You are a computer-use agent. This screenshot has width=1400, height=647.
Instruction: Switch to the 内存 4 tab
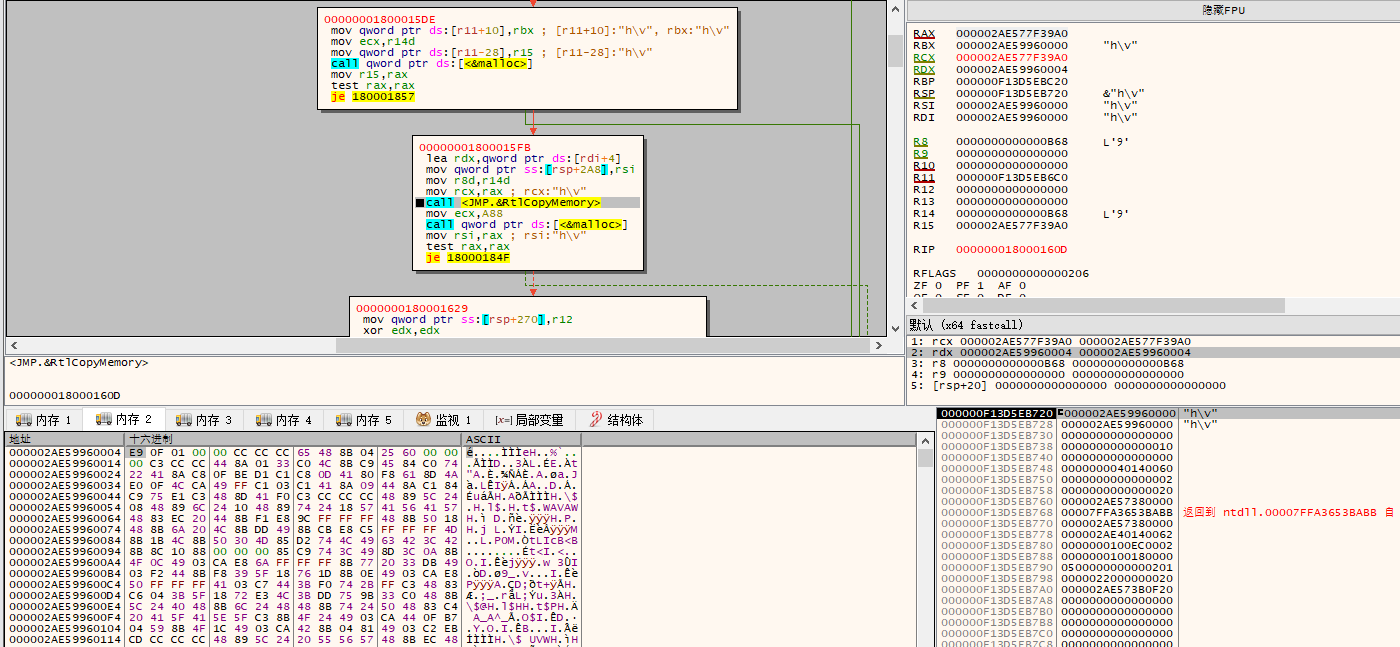coord(284,420)
